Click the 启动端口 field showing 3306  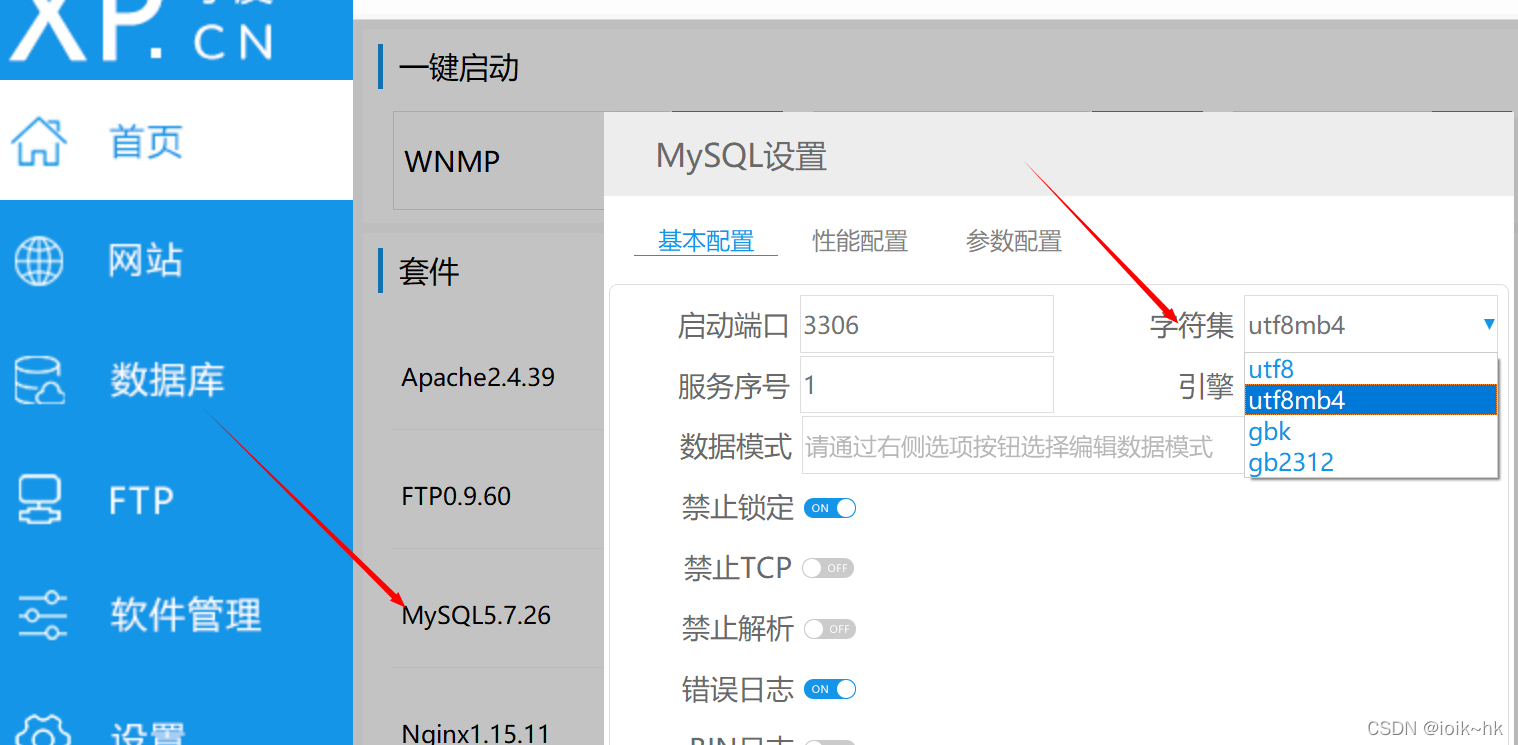pos(927,324)
